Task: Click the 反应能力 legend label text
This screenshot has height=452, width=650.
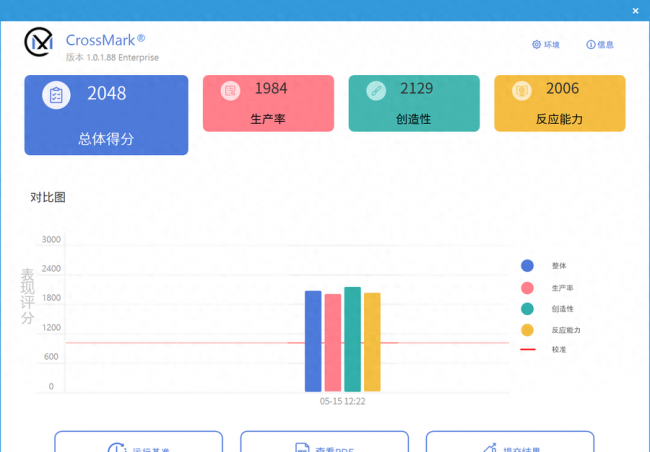Action: [566, 330]
